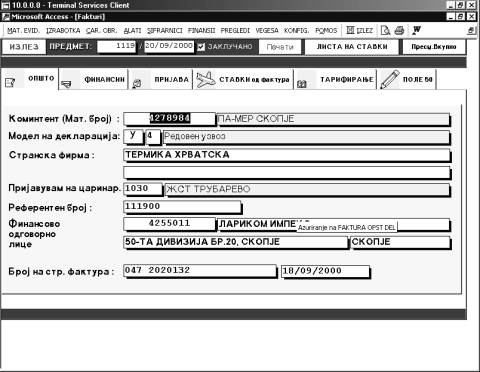The image size is (480, 372).
Task: Open the FINANSII menu
Action: [201, 31]
